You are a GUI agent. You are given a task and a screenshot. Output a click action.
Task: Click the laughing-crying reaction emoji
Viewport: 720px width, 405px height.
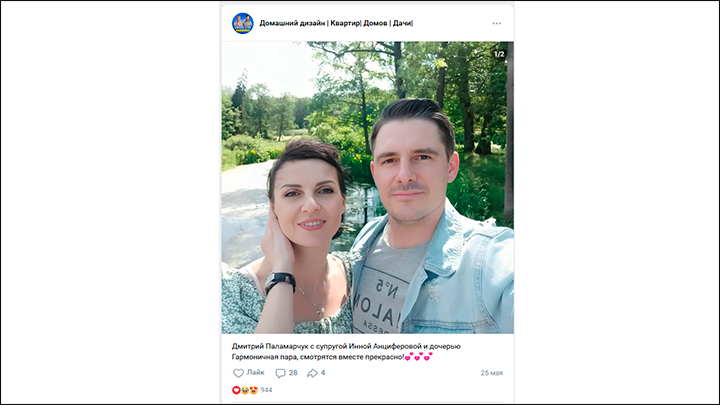pyautogui.click(x=245, y=390)
